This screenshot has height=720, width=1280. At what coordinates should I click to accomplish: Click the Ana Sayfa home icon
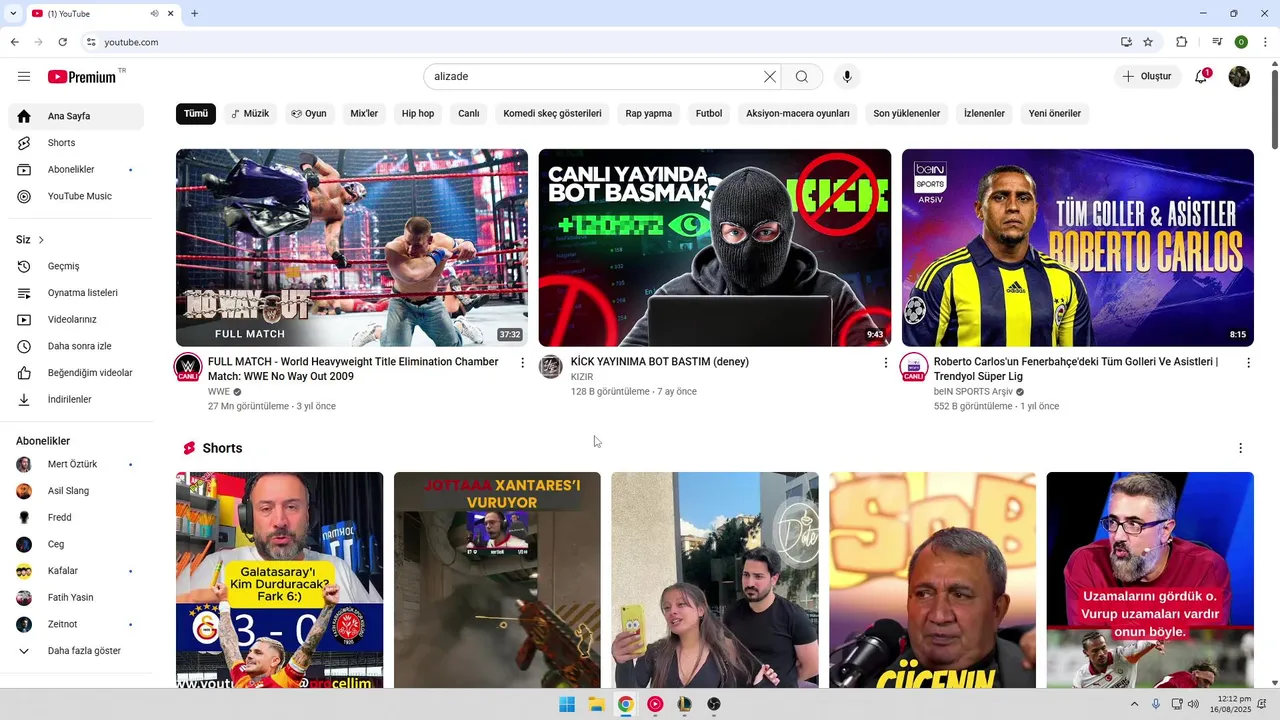(x=24, y=116)
